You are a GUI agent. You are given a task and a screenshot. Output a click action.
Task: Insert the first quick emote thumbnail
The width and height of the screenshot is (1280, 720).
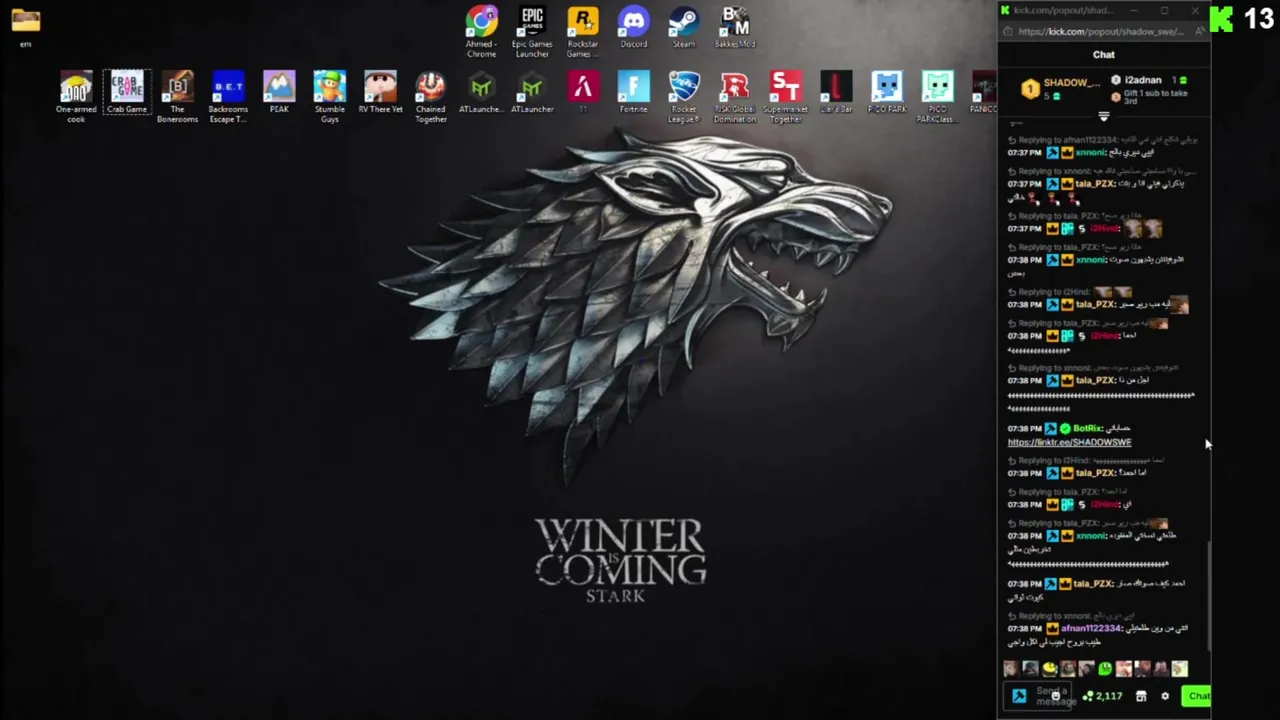coord(1011,669)
